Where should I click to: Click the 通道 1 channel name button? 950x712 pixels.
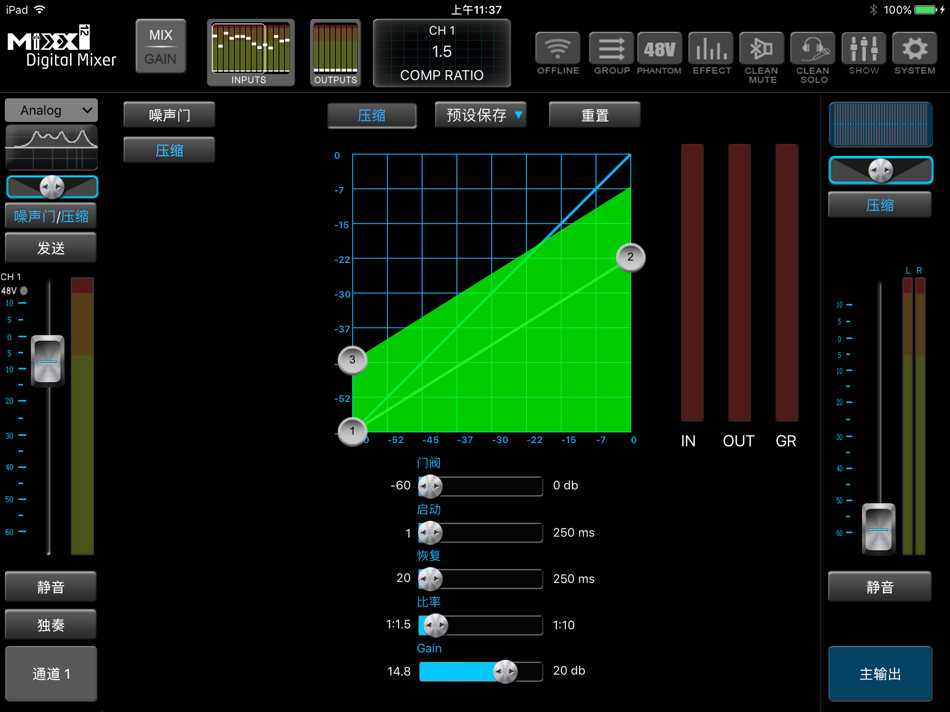(51, 674)
